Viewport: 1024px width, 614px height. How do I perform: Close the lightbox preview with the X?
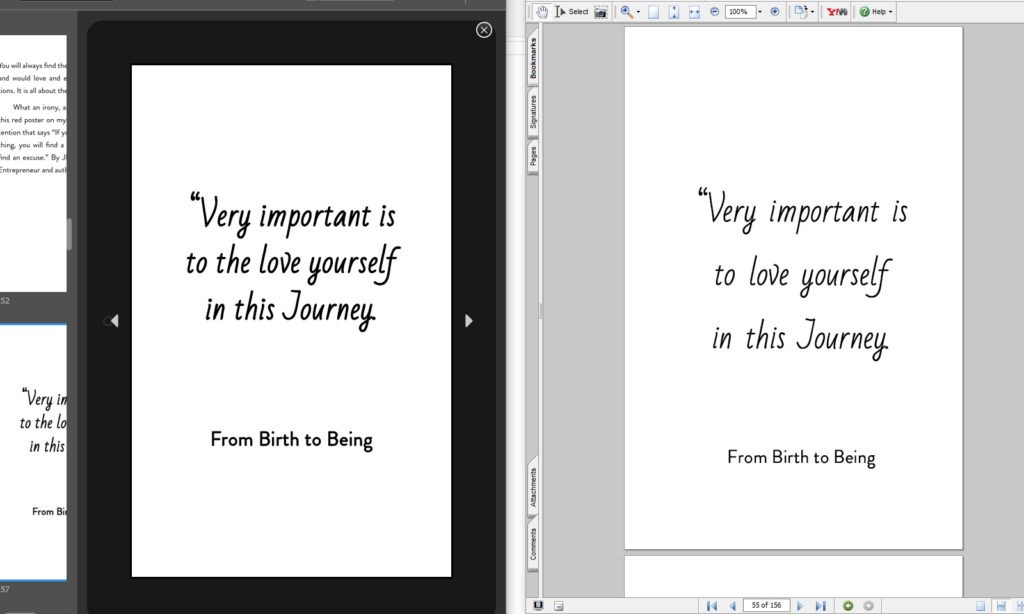point(484,30)
